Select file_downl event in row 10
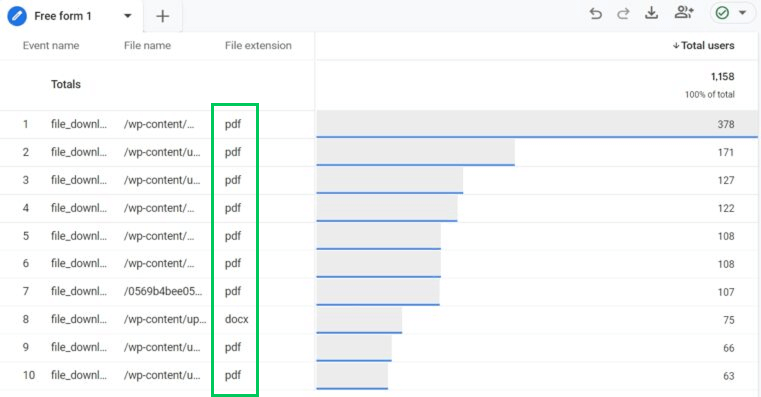Screen dimensions: 761x397 pos(79,375)
